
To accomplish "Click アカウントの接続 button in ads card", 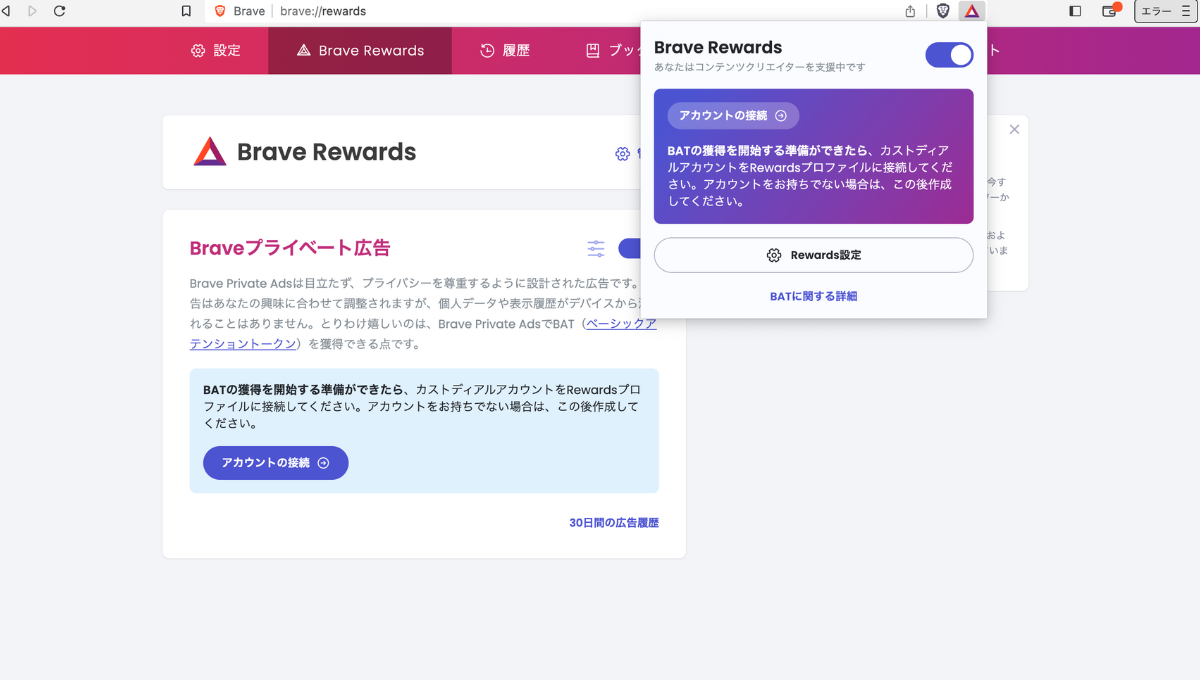I will click(x=275, y=463).
